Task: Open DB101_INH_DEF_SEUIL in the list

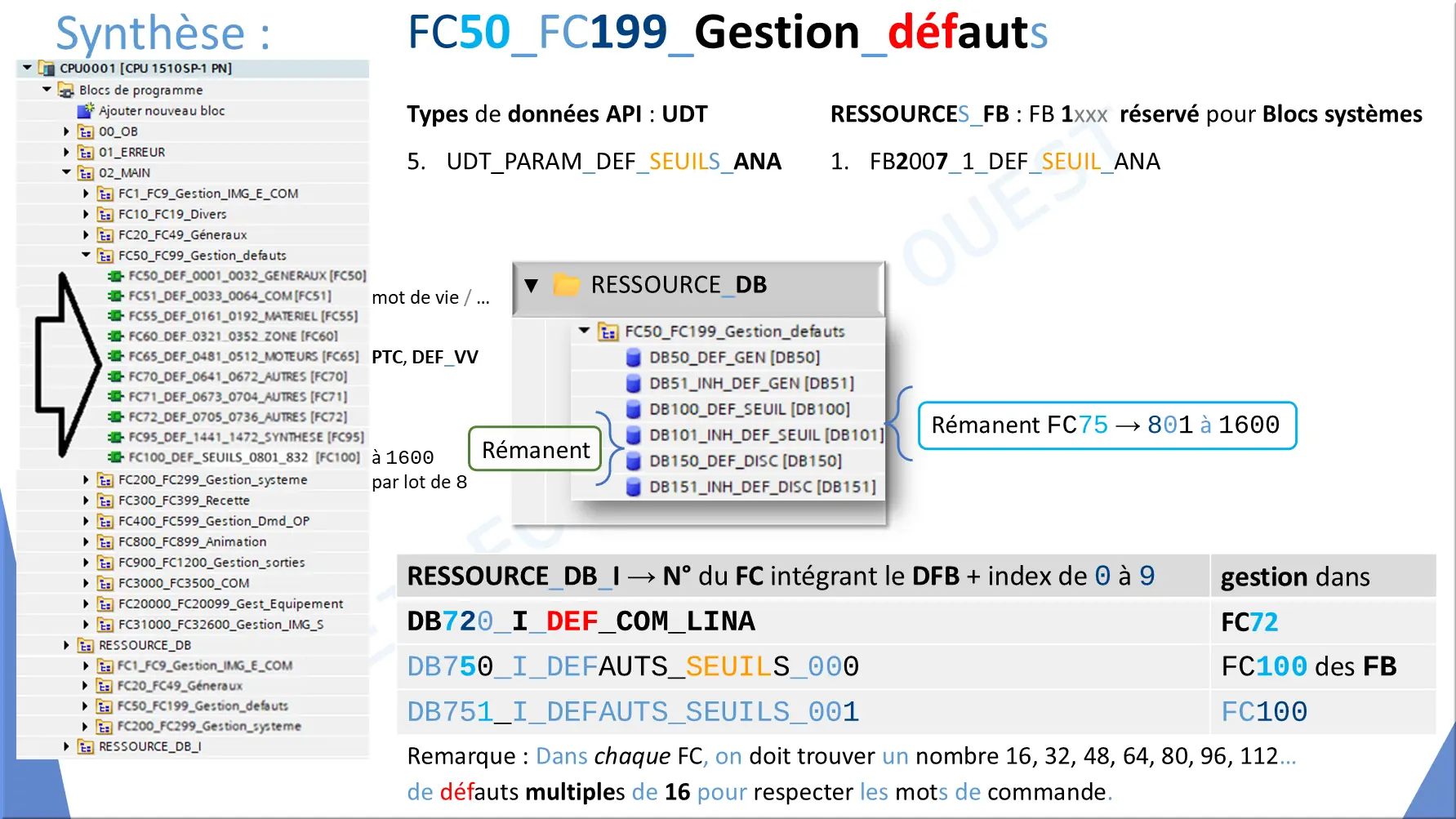Action: coord(765,435)
